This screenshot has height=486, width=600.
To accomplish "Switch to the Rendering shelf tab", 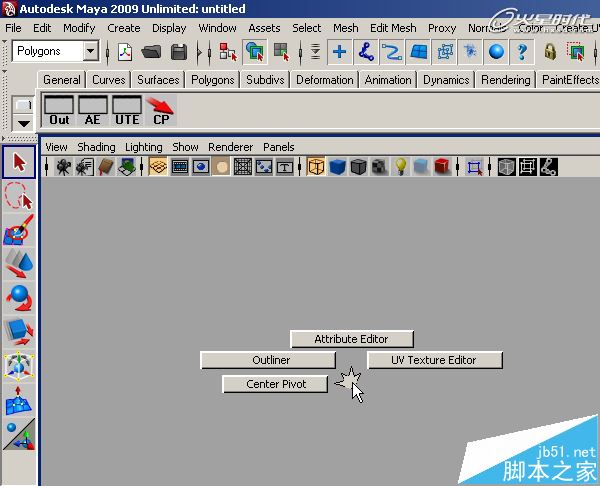I will pyautogui.click(x=505, y=80).
